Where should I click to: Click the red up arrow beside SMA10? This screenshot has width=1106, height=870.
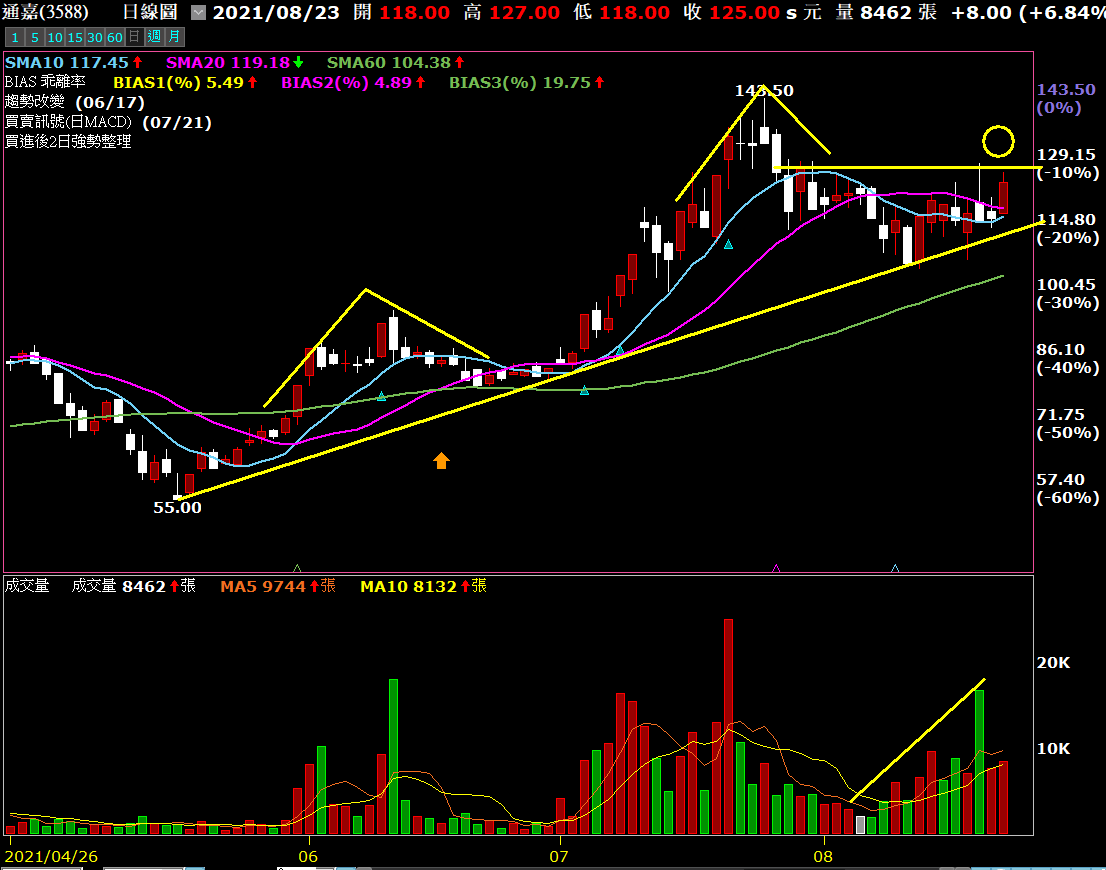pyautogui.click(x=138, y=62)
